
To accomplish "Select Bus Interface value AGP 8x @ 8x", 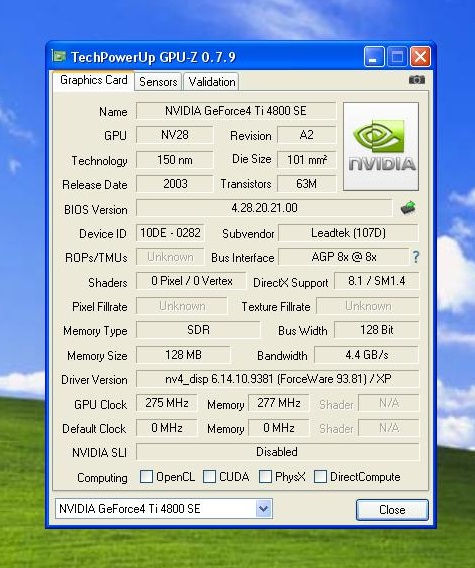I will [x=343, y=257].
